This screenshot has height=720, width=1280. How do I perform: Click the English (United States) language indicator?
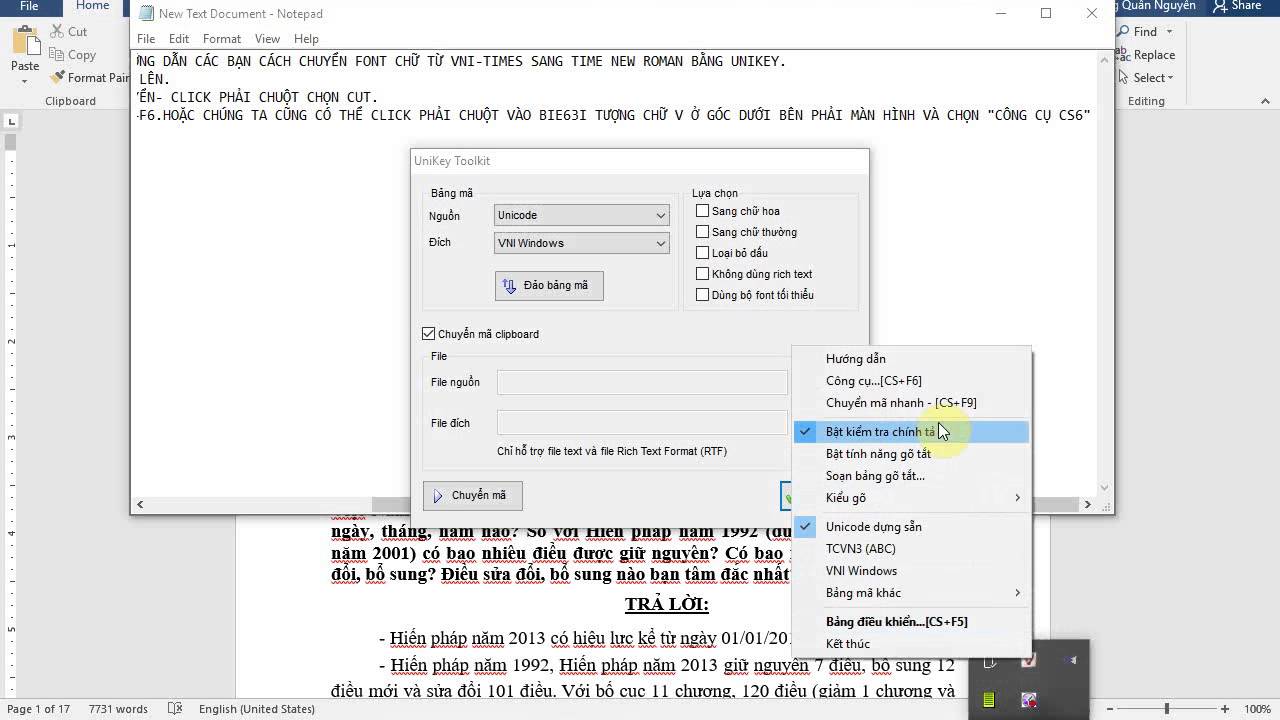(x=257, y=709)
